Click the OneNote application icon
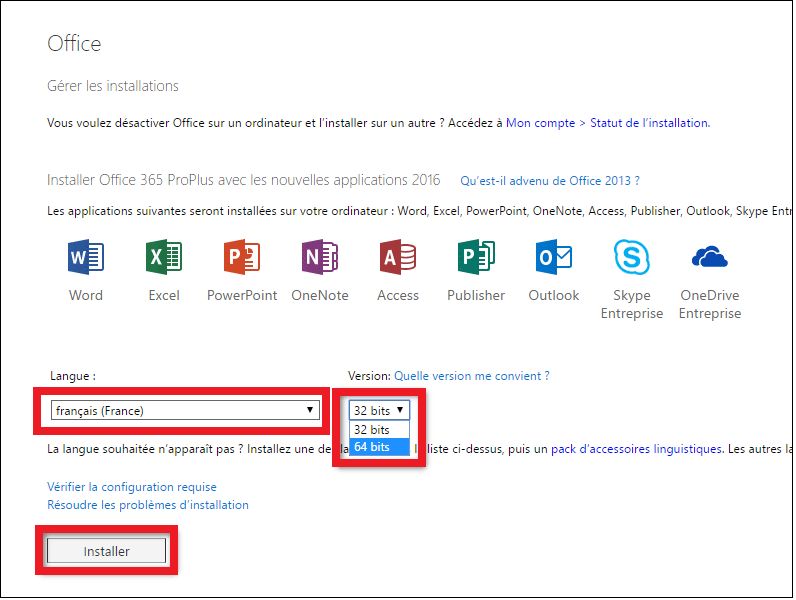Screen dimensions: 796x600 (x=320, y=257)
